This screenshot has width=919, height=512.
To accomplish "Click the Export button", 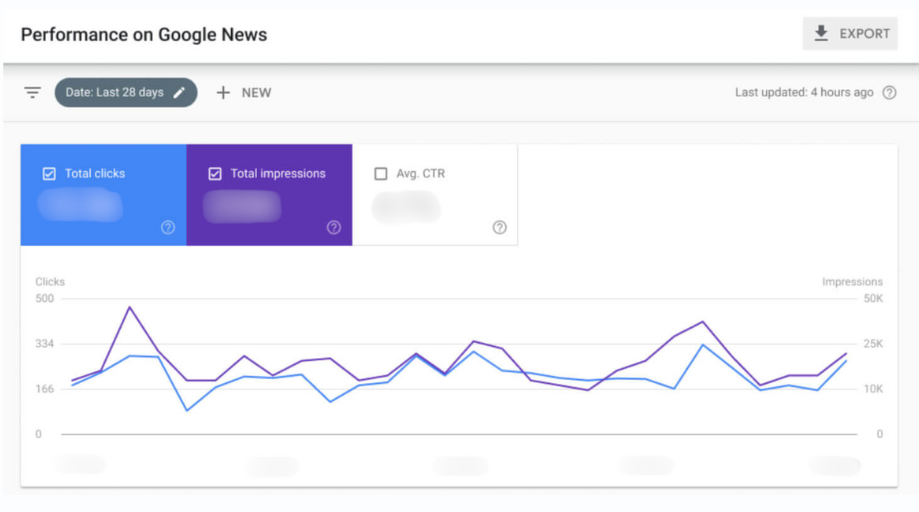I will pos(850,34).
